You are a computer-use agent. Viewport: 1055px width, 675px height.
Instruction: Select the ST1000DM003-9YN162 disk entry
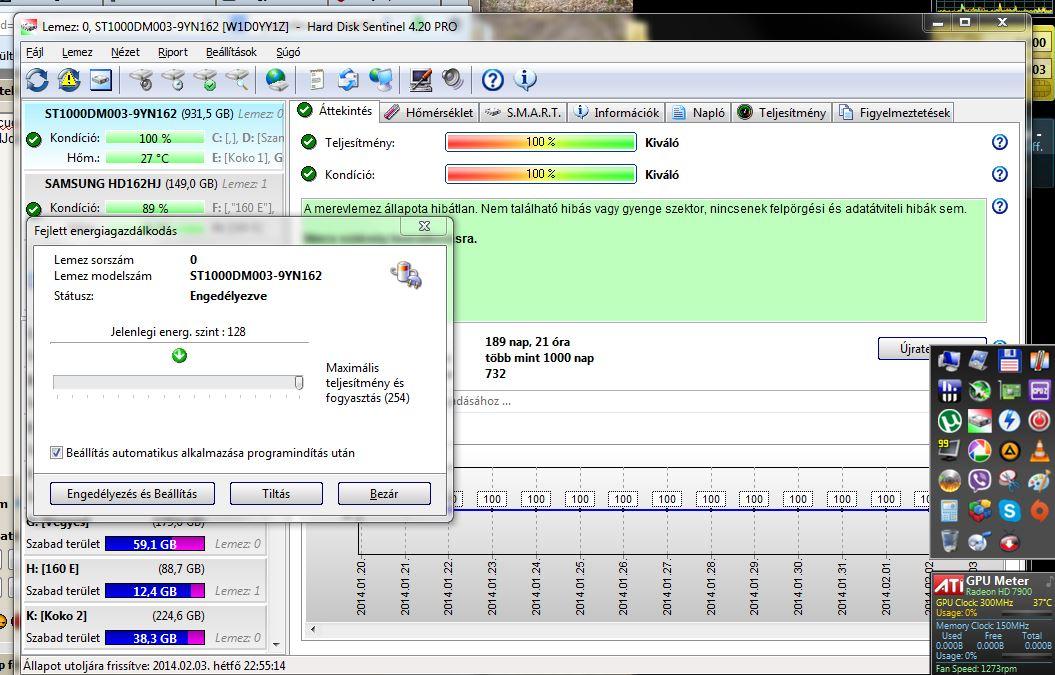point(154,136)
